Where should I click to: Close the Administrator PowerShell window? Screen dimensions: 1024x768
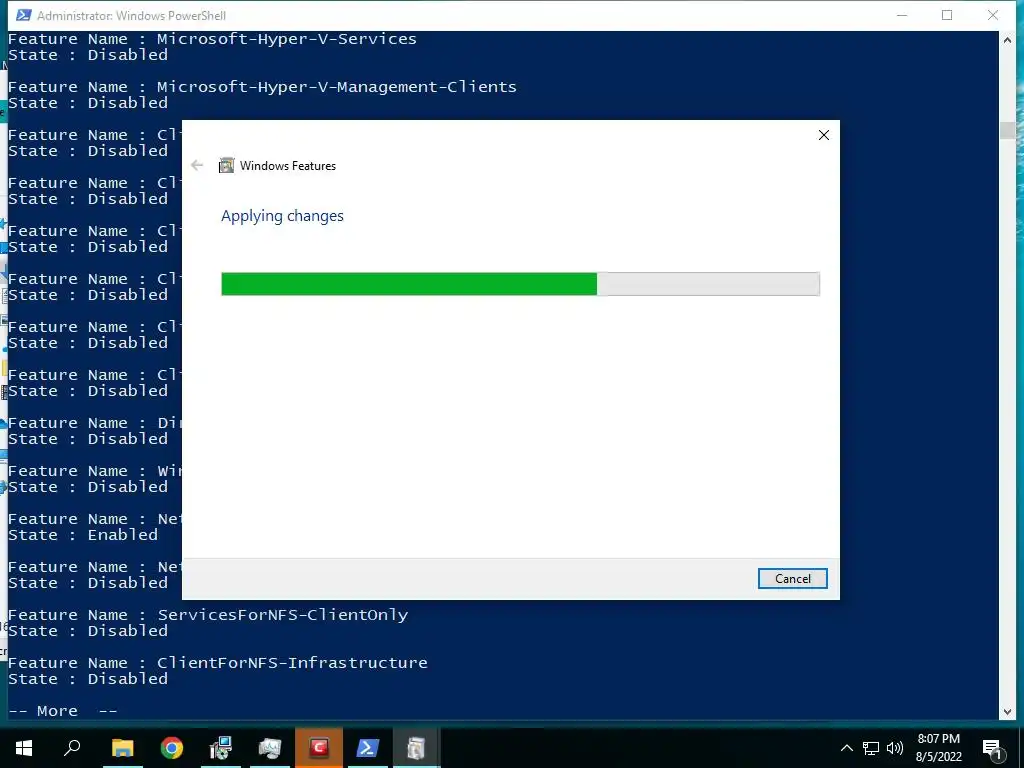click(x=993, y=15)
